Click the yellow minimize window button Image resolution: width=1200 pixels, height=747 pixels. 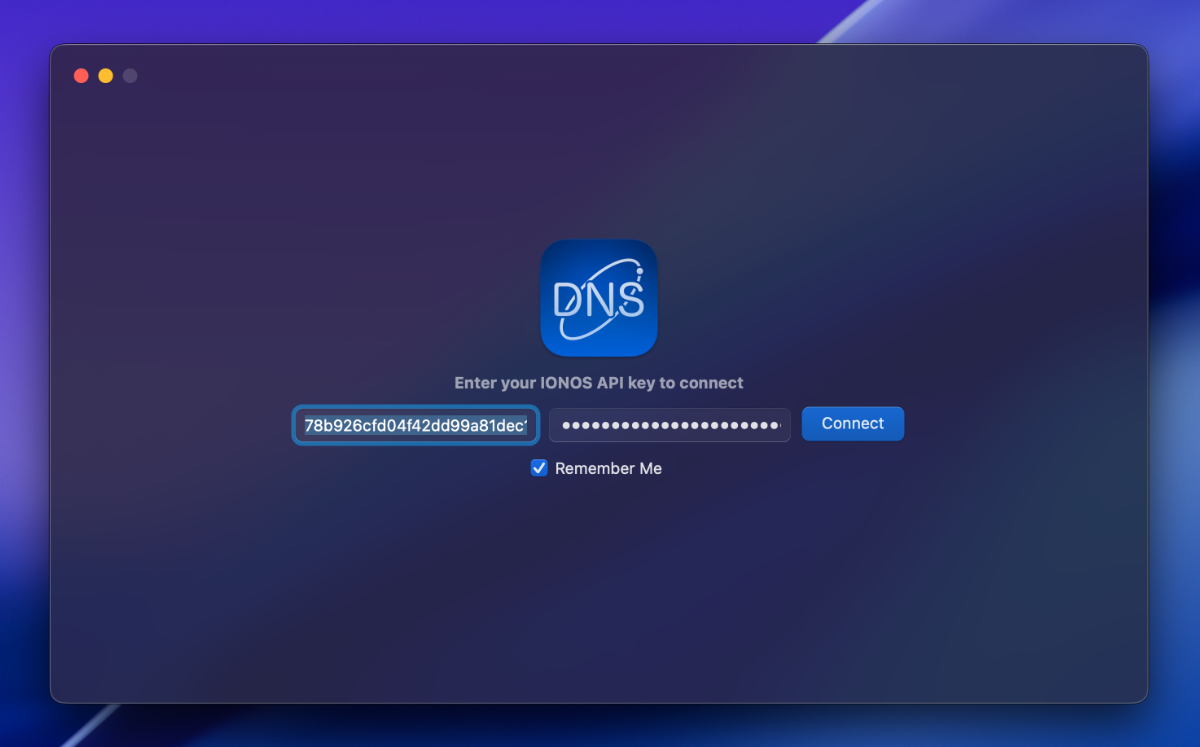(x=105, y=75)
